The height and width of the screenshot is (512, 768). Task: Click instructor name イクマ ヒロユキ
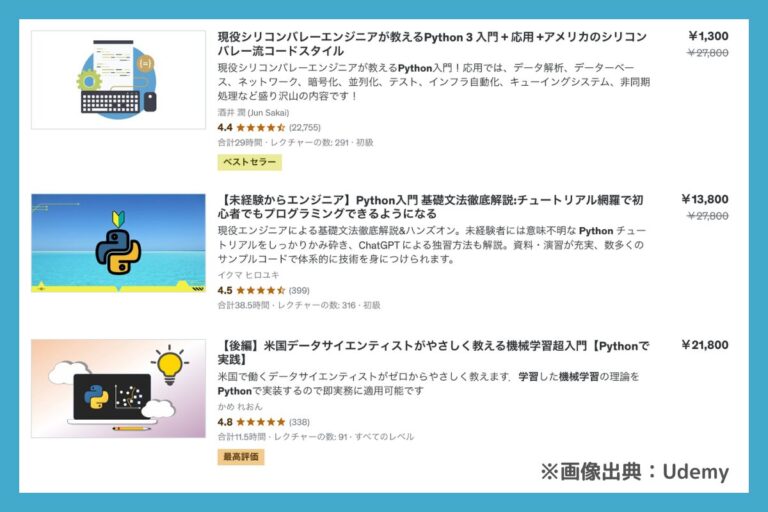click(x=248, y=275)
